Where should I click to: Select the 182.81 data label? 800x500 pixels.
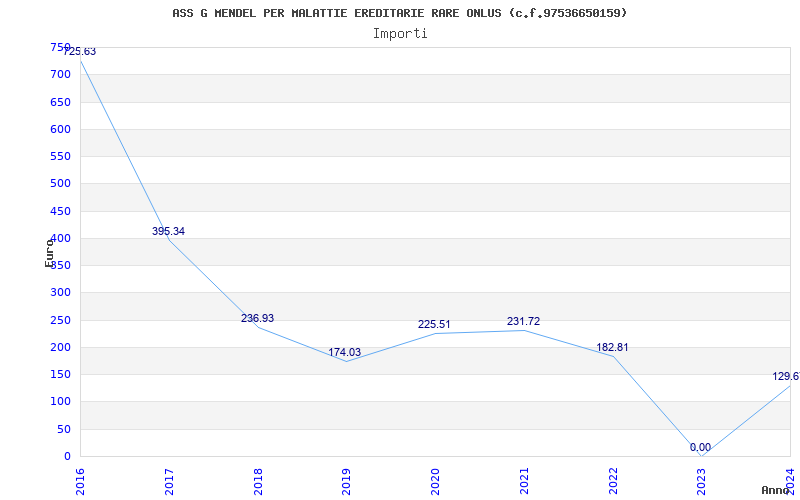612,347
